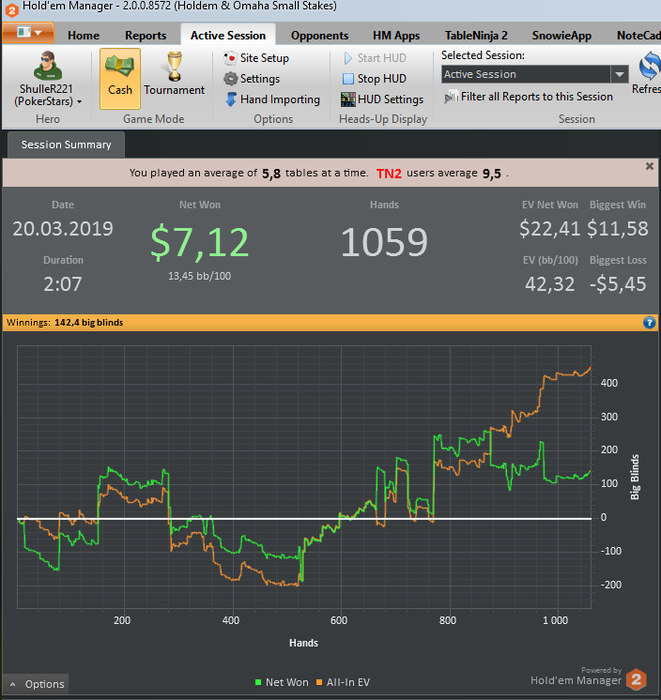
Task: Click the date 20.03.2019
Action: (x=63, y=229)
